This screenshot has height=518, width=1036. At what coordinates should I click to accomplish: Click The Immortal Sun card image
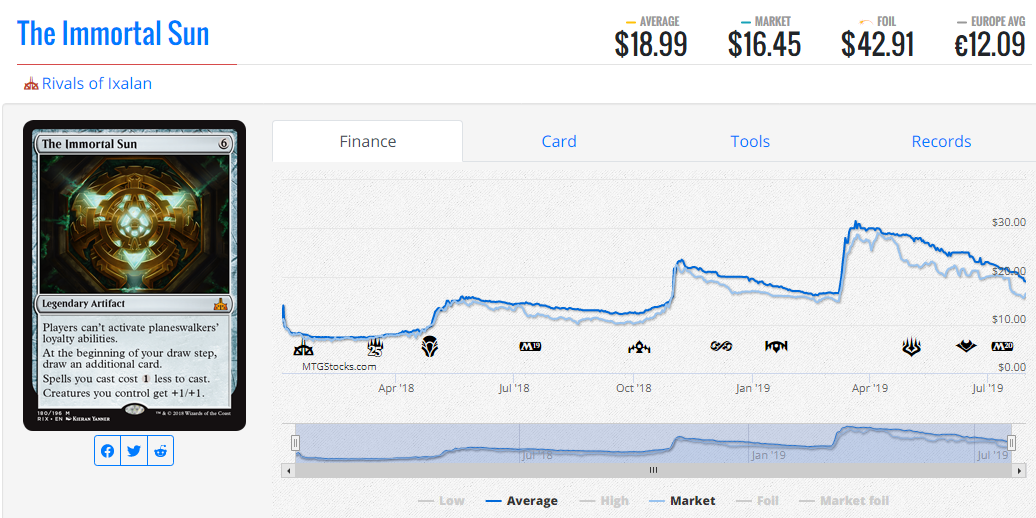[134, 275]
